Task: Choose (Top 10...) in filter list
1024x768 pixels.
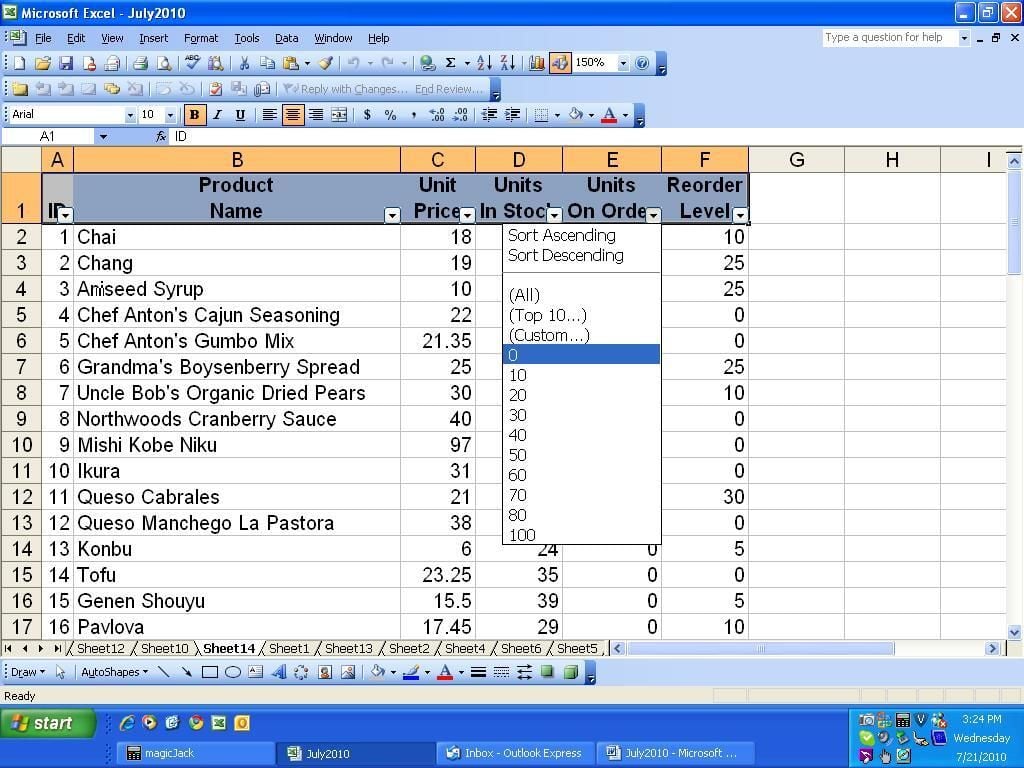Action: click(547, 315)
